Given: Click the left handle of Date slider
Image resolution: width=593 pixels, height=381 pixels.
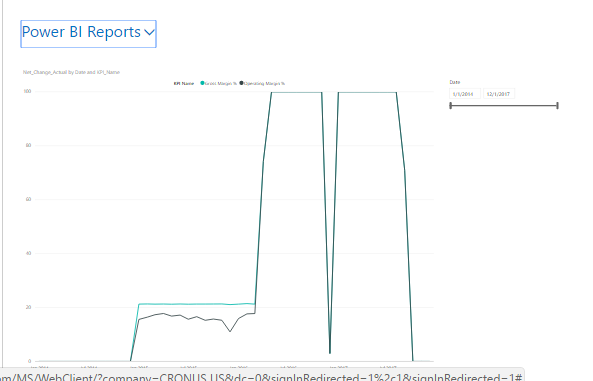Looking at the screenshot, I should pos(450,106).
